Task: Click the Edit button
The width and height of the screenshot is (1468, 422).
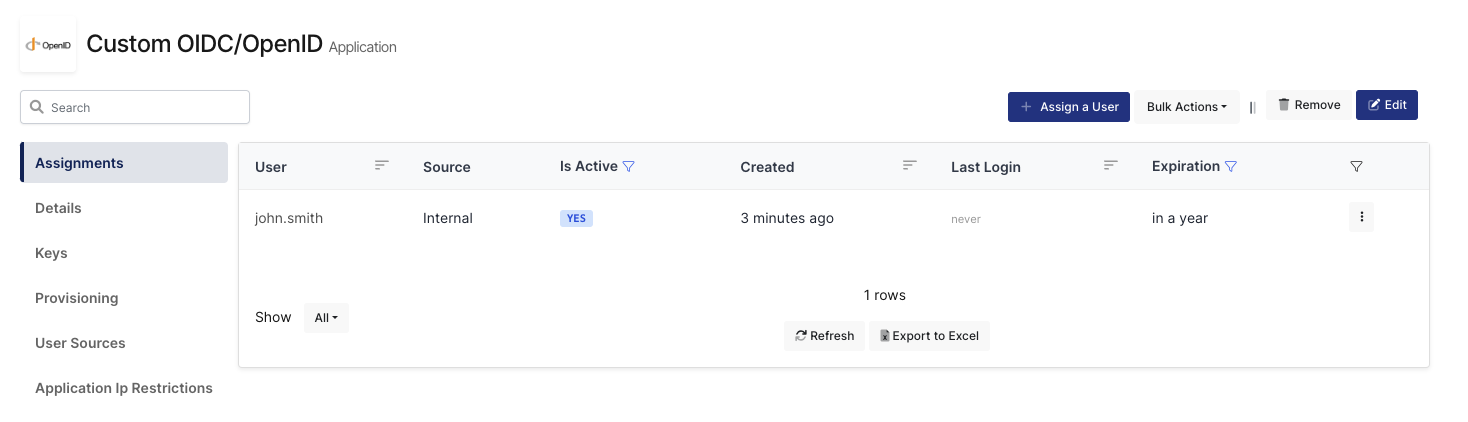Action: [x=1386, y=105]
